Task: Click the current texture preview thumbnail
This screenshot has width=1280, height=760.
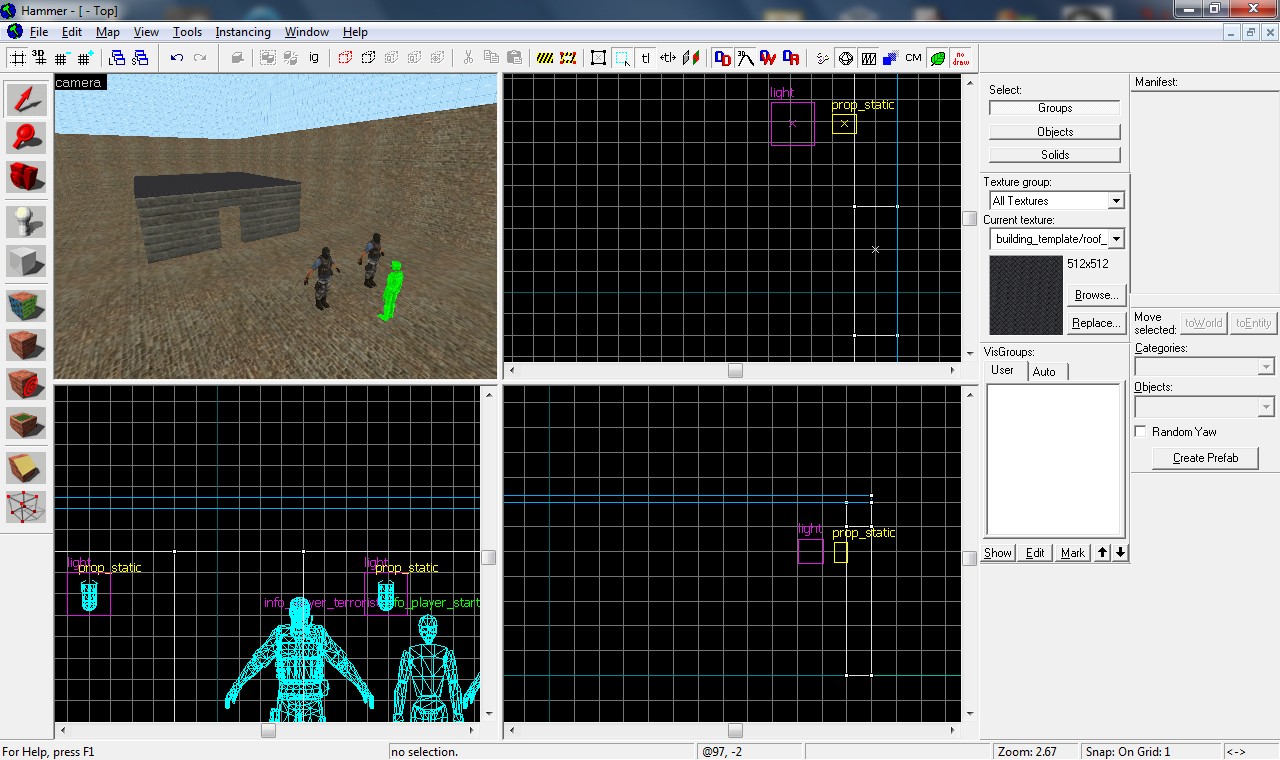Action: coord(1024,294)
